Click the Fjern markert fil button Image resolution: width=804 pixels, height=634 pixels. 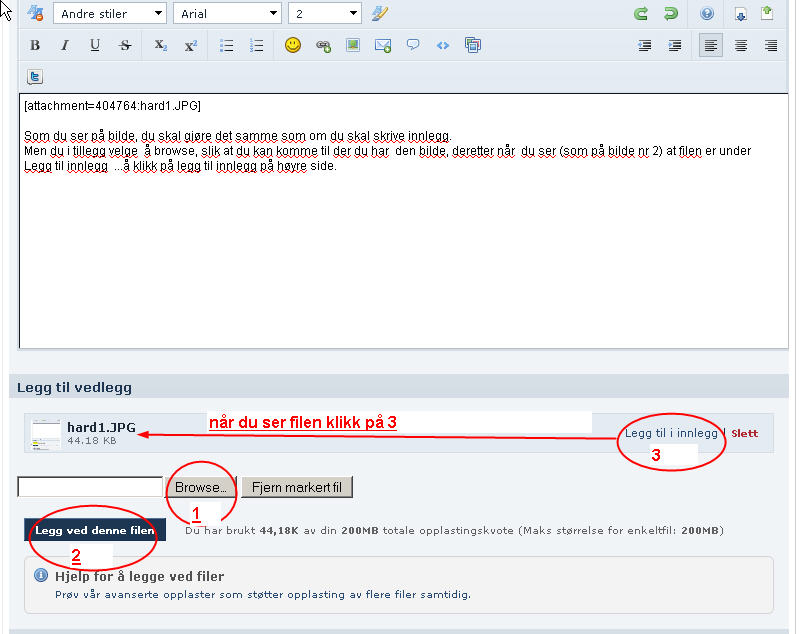(297, 487)
